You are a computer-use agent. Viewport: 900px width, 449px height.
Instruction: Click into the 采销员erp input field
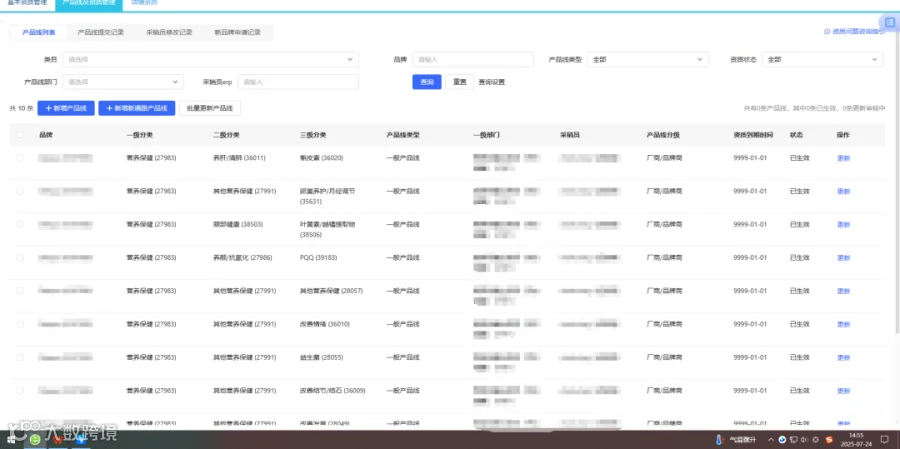[x=298, y=82]
